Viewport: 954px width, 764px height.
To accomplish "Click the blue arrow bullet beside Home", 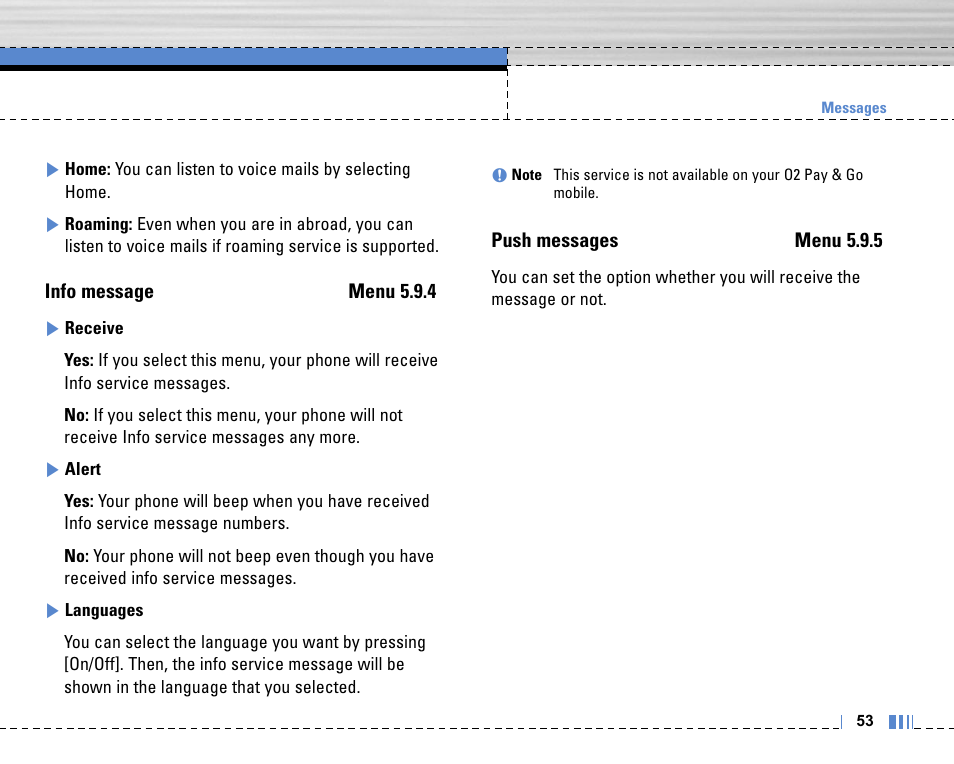I will 52,170.
